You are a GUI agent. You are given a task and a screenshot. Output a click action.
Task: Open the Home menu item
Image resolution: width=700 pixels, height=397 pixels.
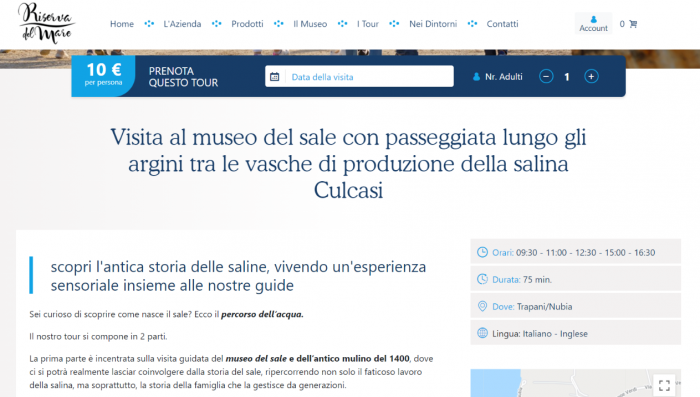click(x=122, y=24)
